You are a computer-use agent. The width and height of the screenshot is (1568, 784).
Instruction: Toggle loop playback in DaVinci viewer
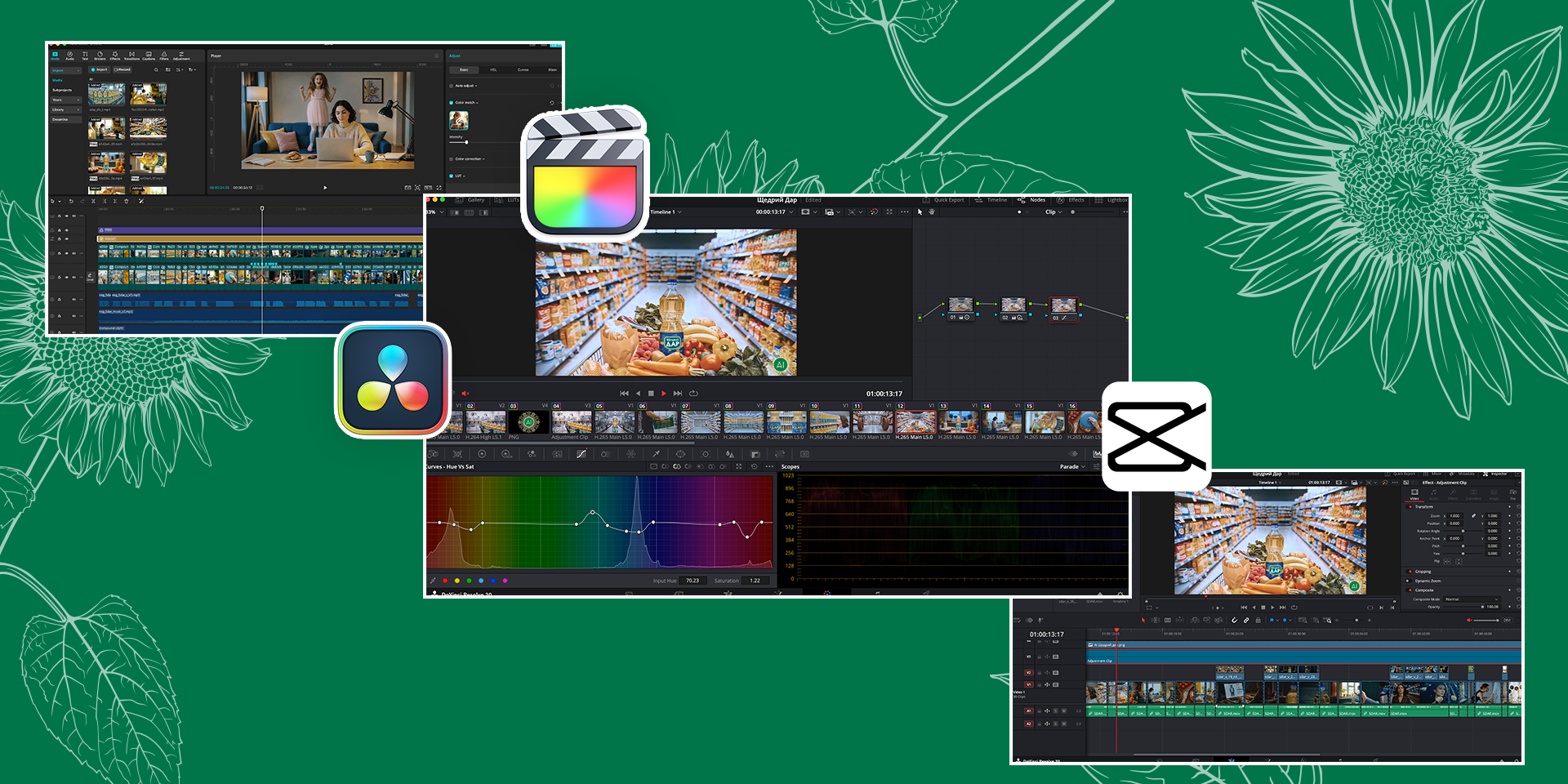pos(693,394)
